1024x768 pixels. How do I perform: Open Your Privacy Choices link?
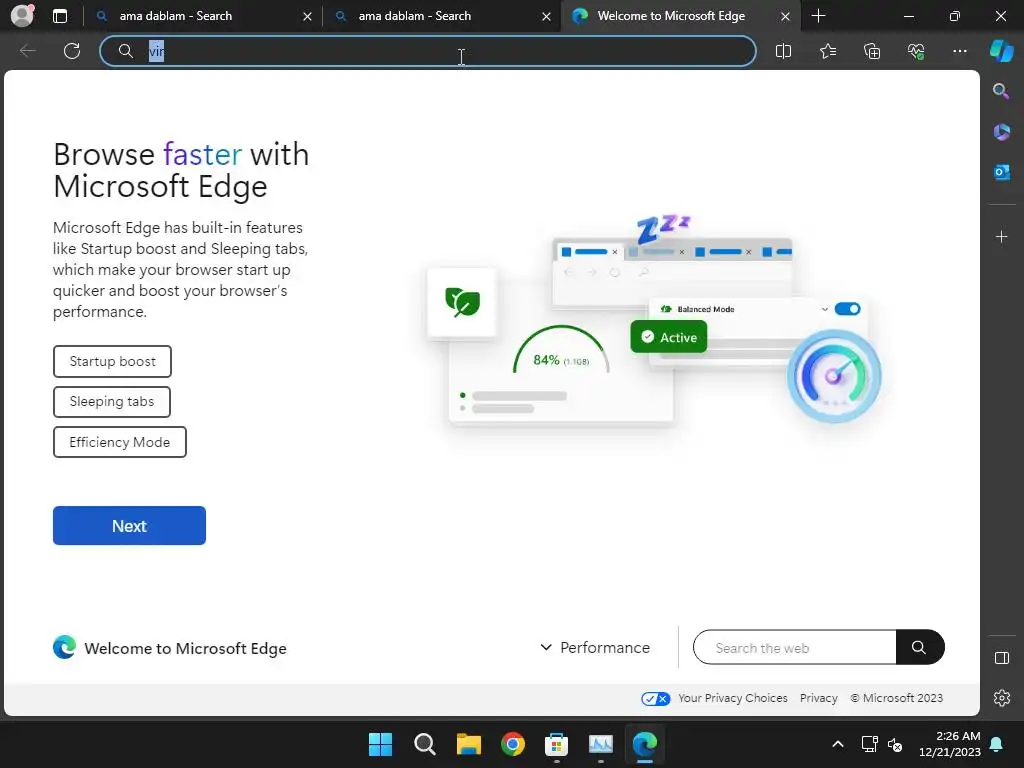pos(733,698)
